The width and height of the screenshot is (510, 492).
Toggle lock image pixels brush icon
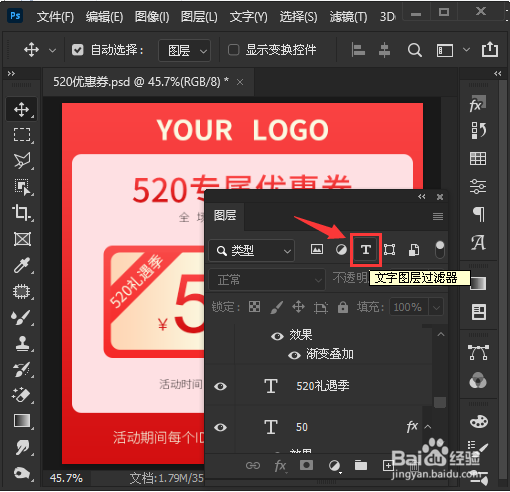tap(277, 307)
